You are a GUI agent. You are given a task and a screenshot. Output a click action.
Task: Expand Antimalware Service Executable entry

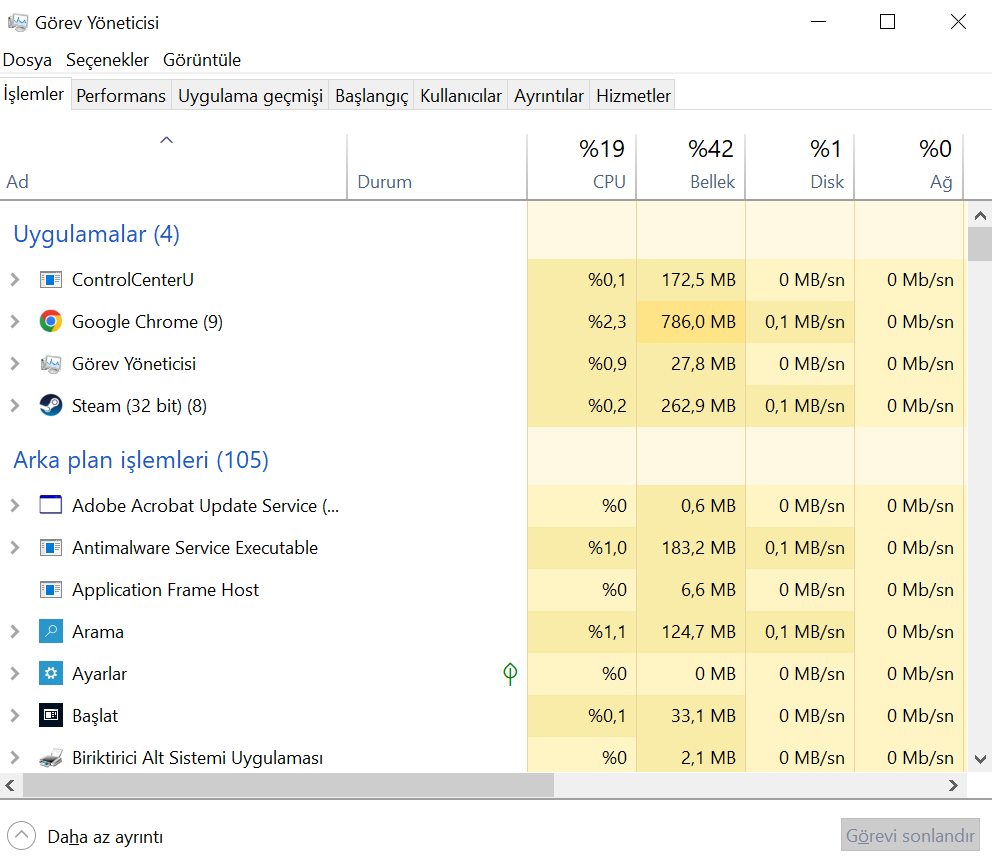[15, 548]
